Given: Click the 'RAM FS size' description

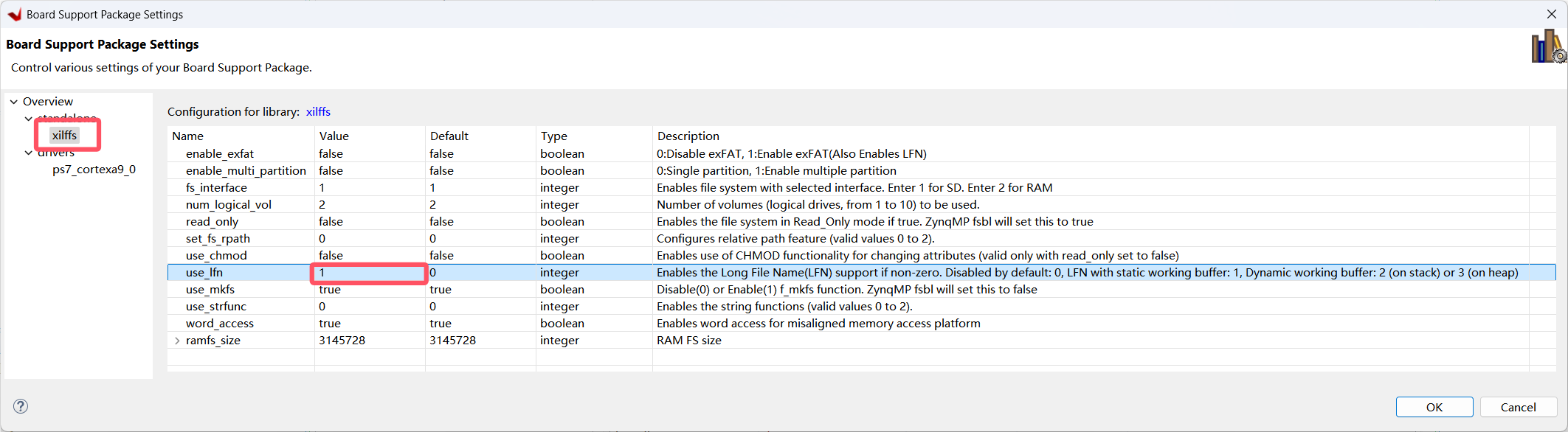Looking at the screenshot, I should (689, 341).
